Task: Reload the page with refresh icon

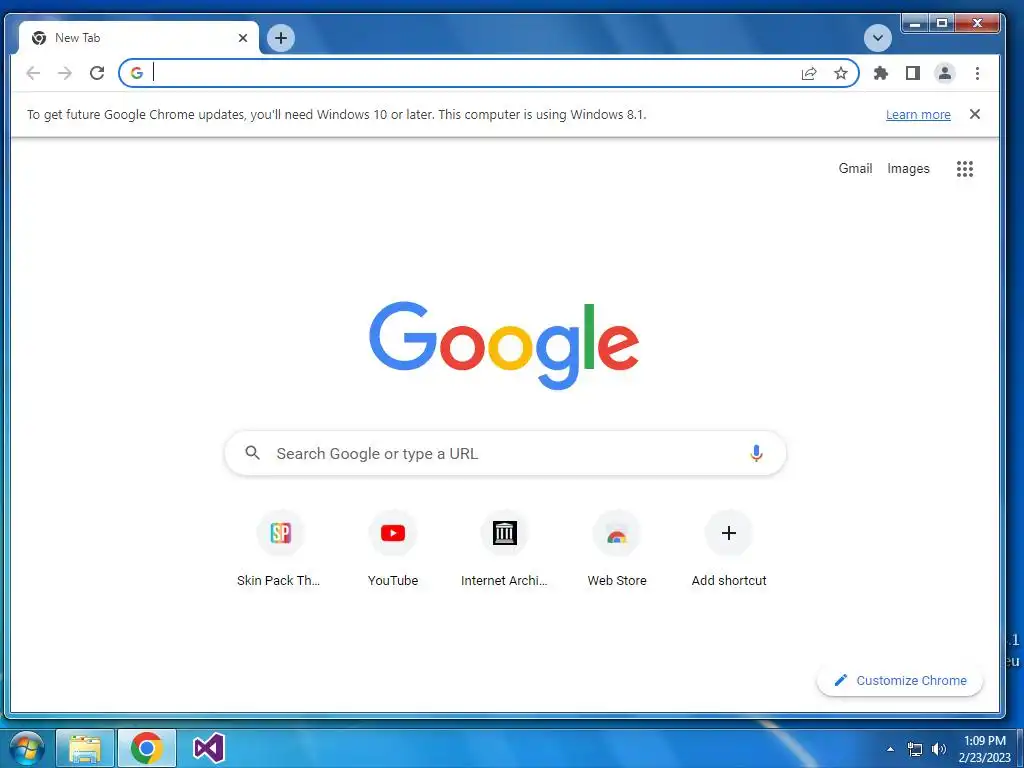Action: (97, 73)
